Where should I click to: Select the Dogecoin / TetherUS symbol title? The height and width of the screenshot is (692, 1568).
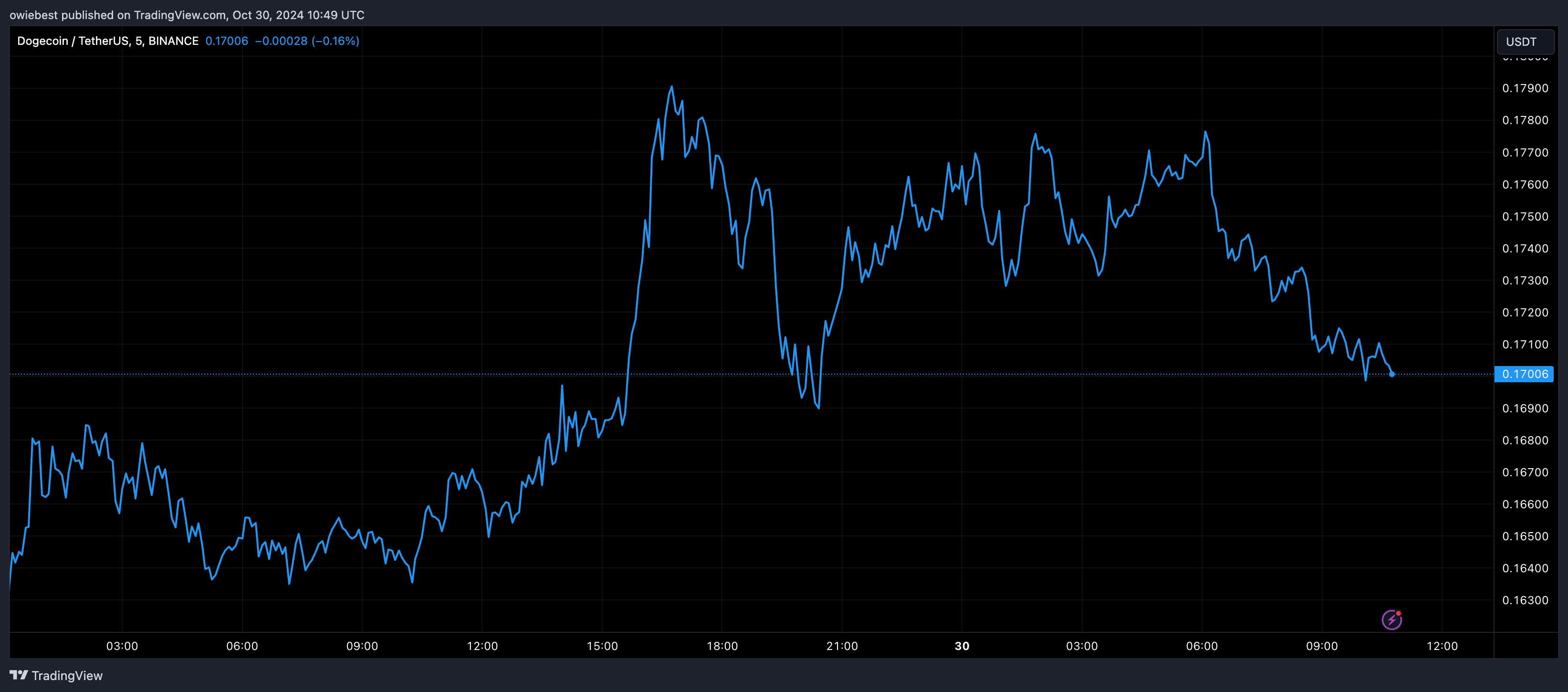(74, 41)
